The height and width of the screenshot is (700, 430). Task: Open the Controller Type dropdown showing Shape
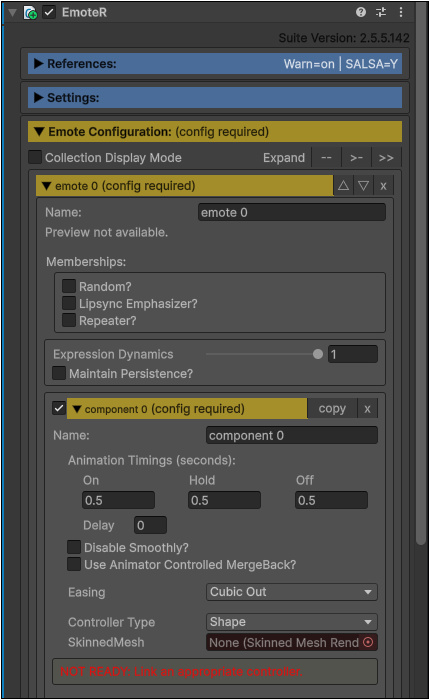pyautogui.click(x=292, y=622)
